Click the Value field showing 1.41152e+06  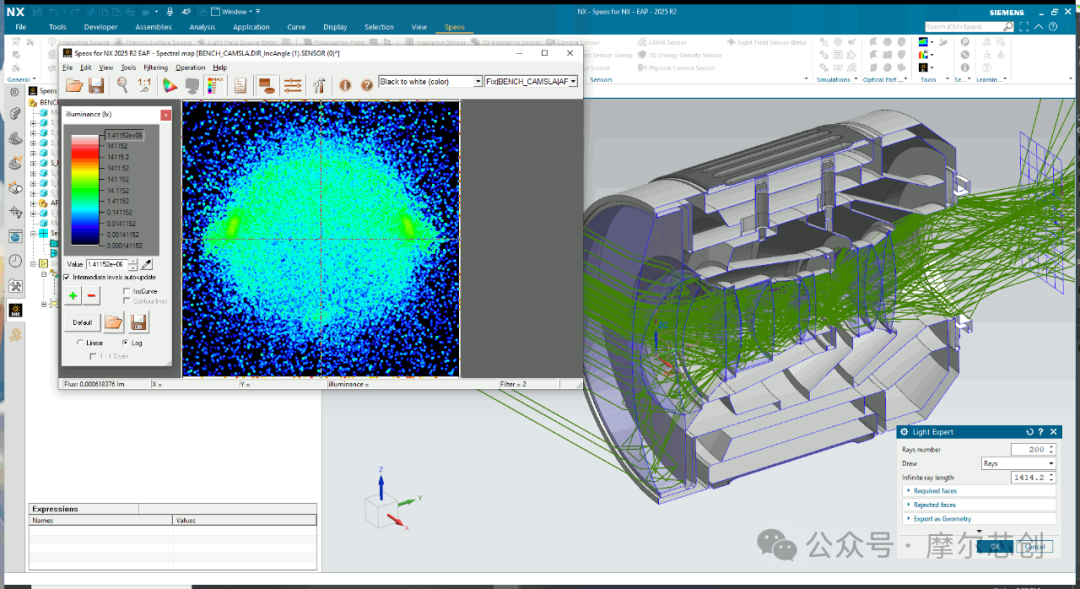click(107, 264)
